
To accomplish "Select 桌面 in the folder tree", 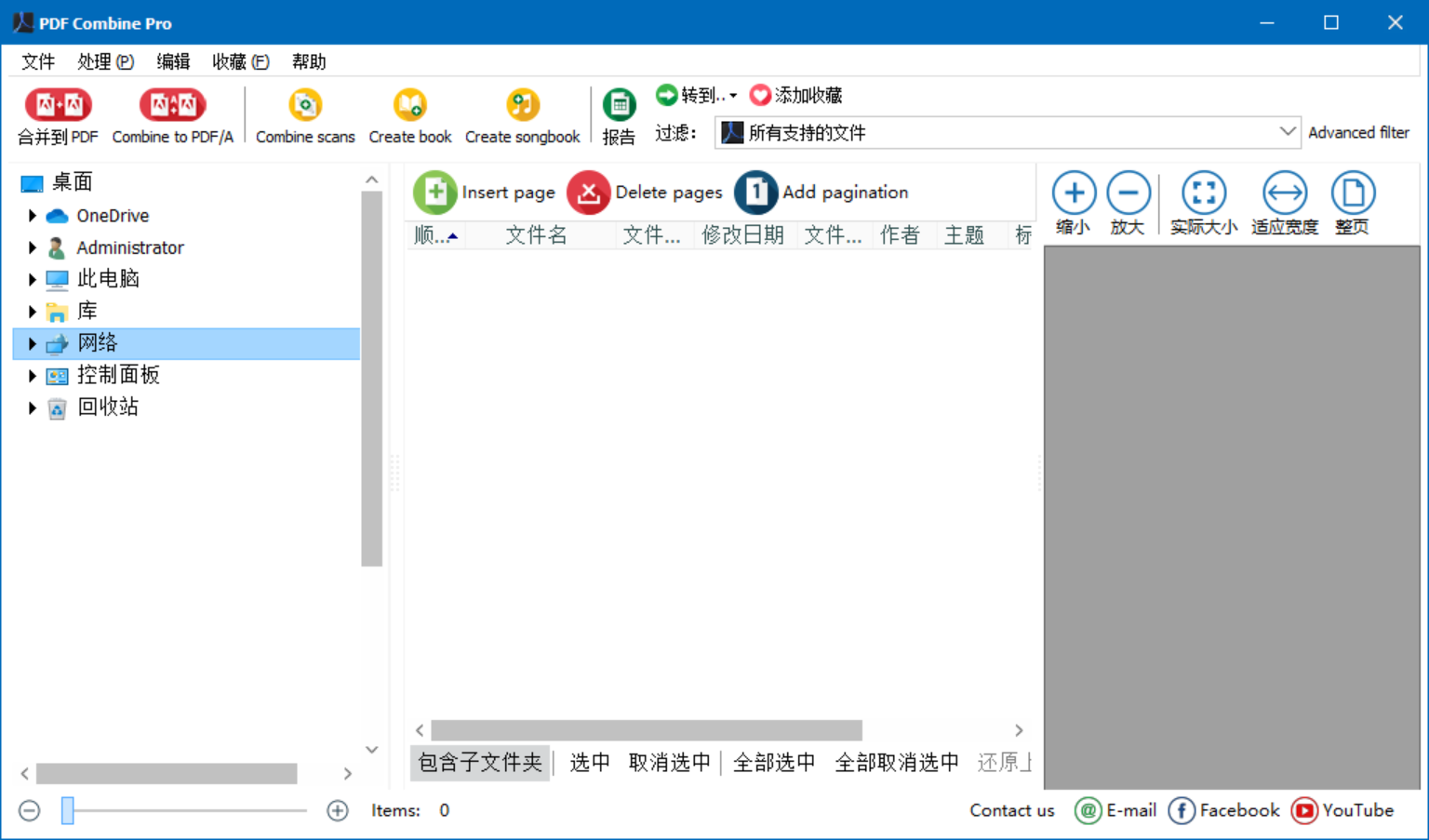I will (72, 182).
